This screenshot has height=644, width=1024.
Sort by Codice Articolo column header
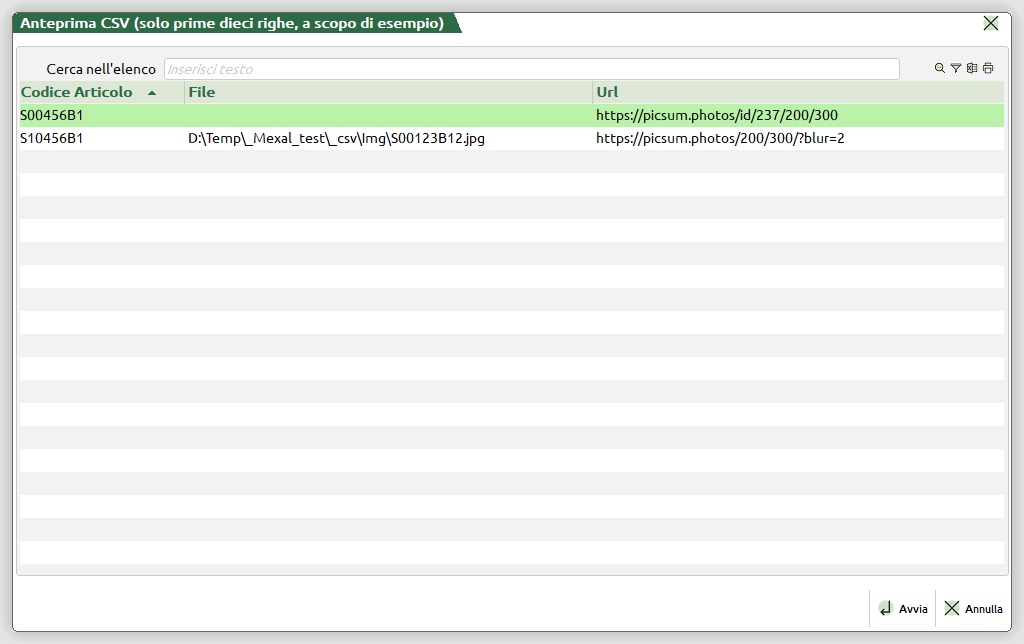77,92
